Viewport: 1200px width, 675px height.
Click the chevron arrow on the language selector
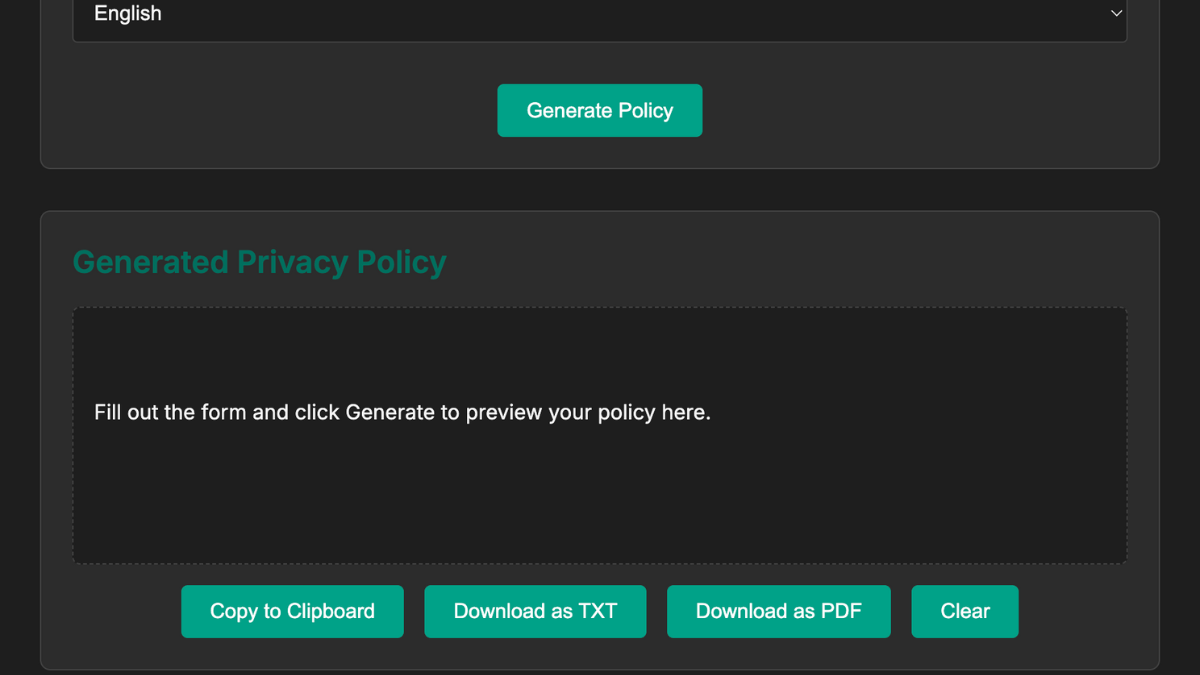pos(1116,14)
